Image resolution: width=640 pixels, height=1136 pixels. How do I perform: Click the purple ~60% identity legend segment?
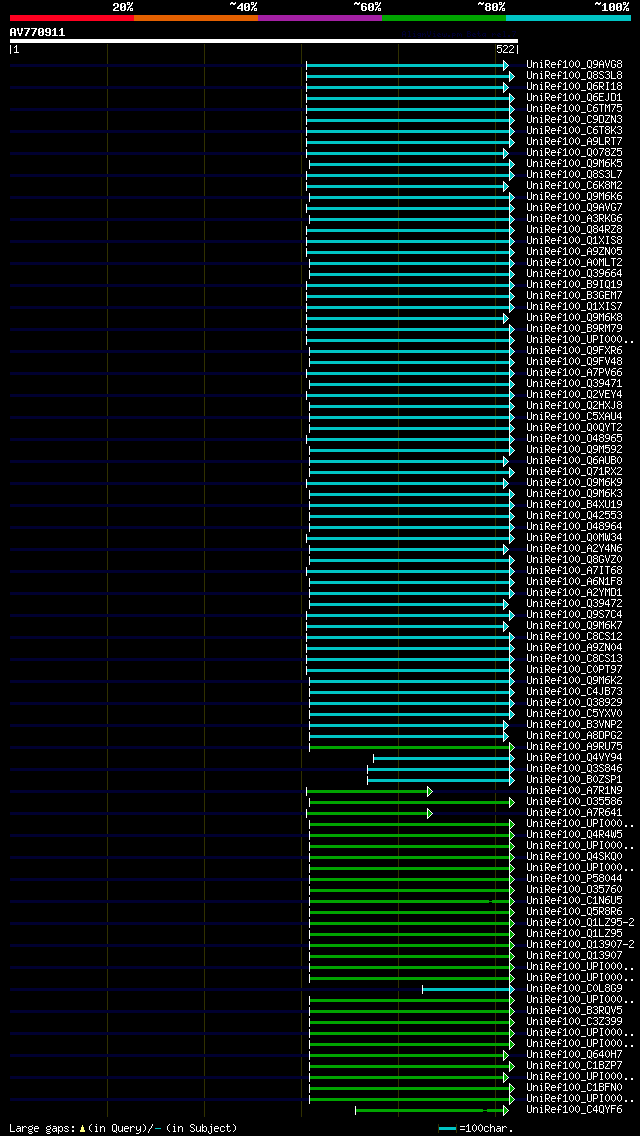point(320,17)
